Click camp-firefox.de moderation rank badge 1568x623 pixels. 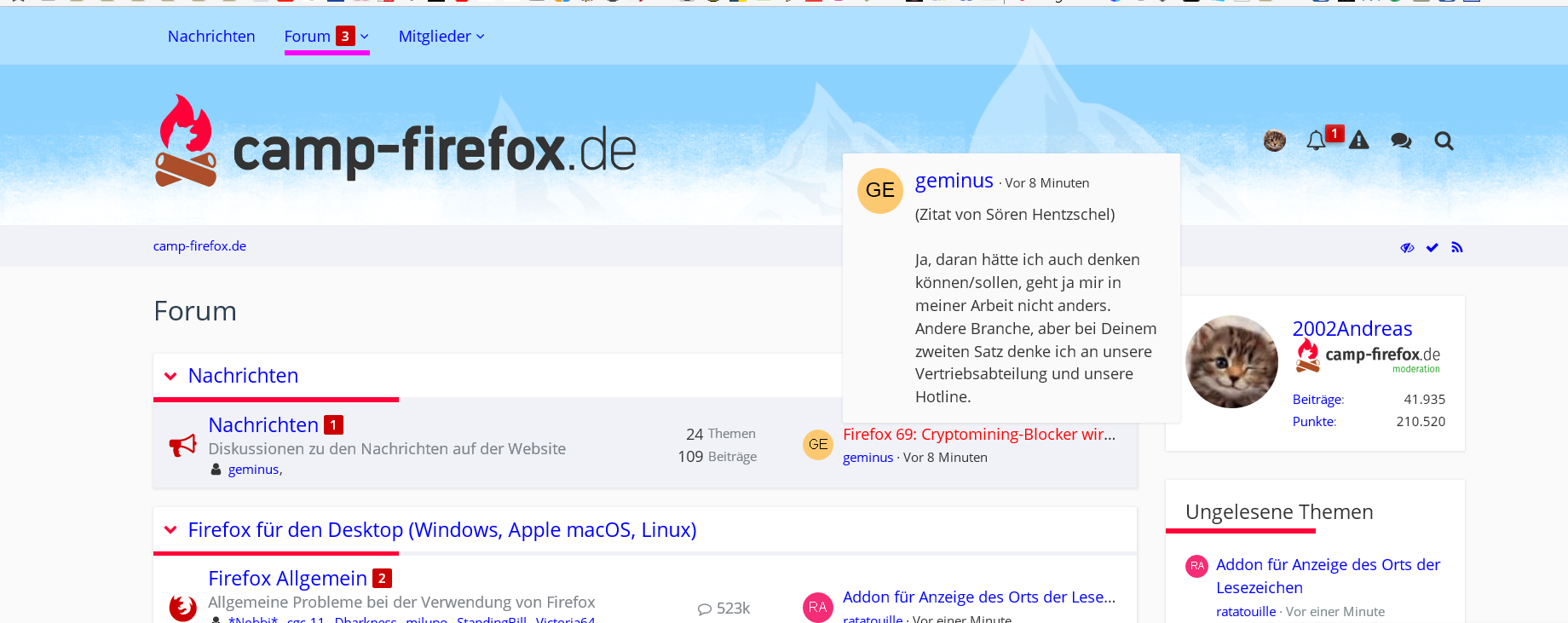click(x=1369, y=356)
